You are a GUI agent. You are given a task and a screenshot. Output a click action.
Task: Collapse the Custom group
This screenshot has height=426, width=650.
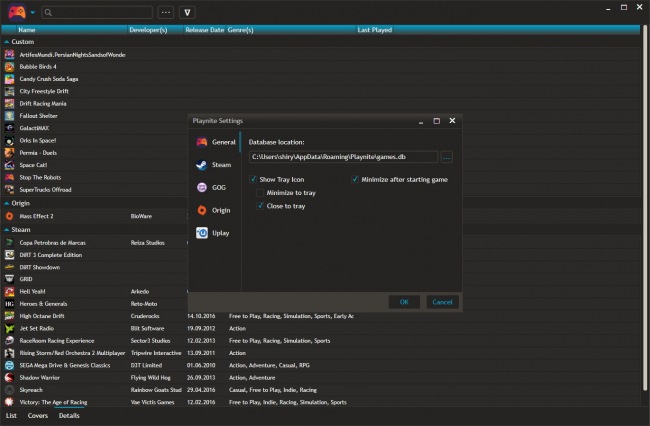tap(6, 42)
